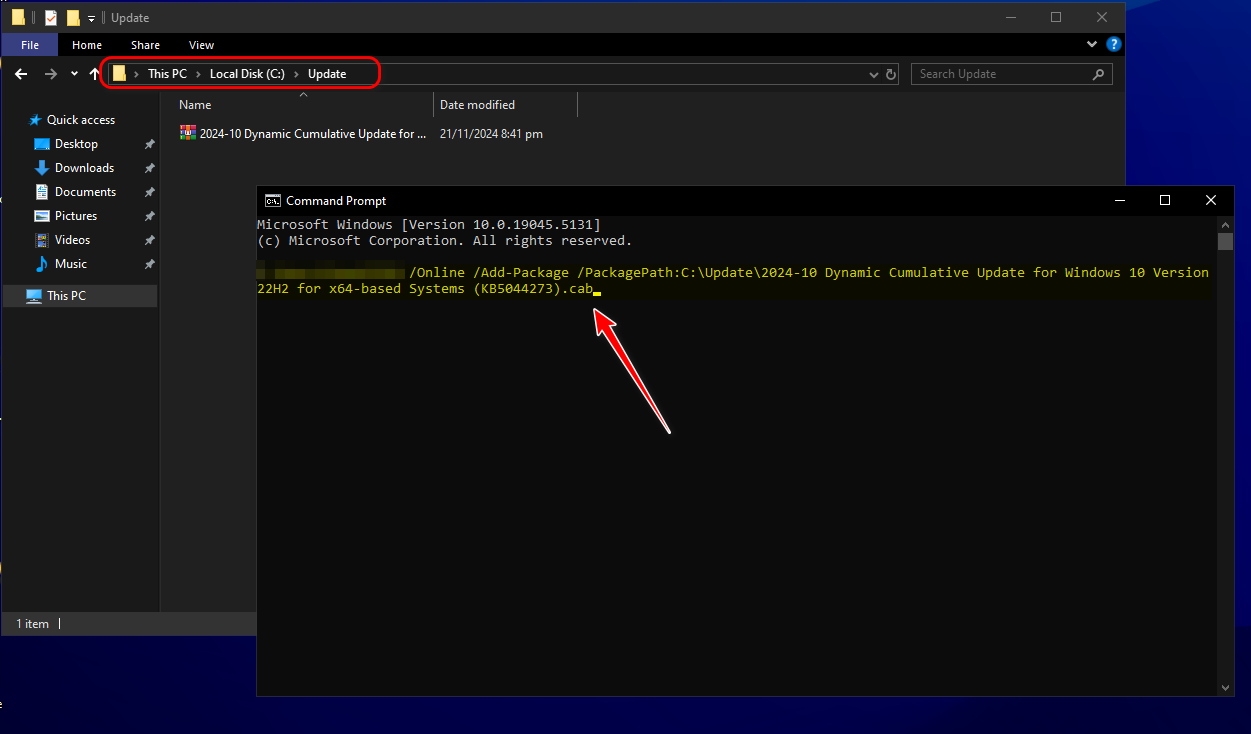This screenshot has height=734, width=1251.
Task: Switch to the Home ribbon tab
Action: [x=87, y=45]
